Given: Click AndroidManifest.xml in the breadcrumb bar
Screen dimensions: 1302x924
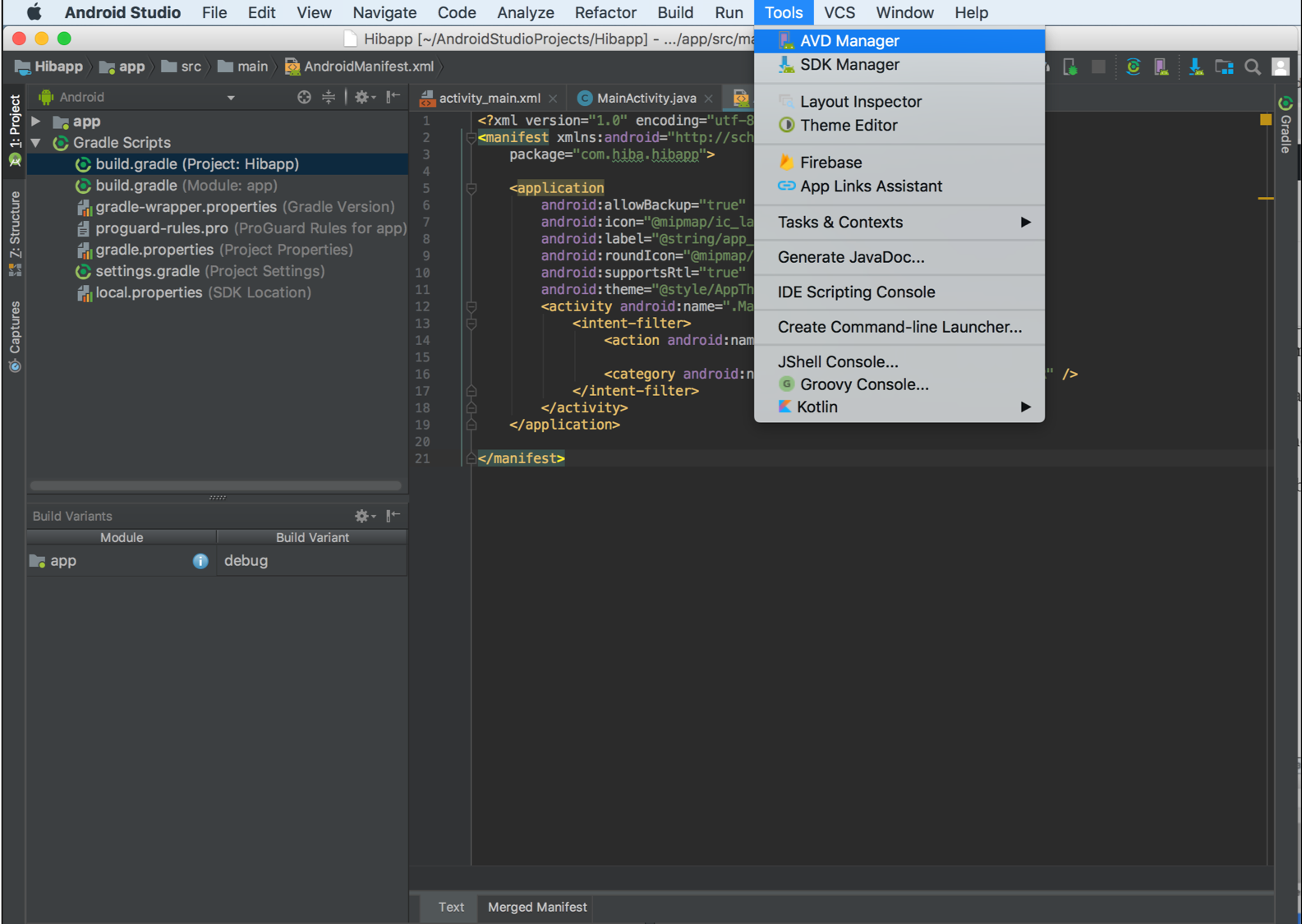Looking at the screenshot, I should coord(360,67).
